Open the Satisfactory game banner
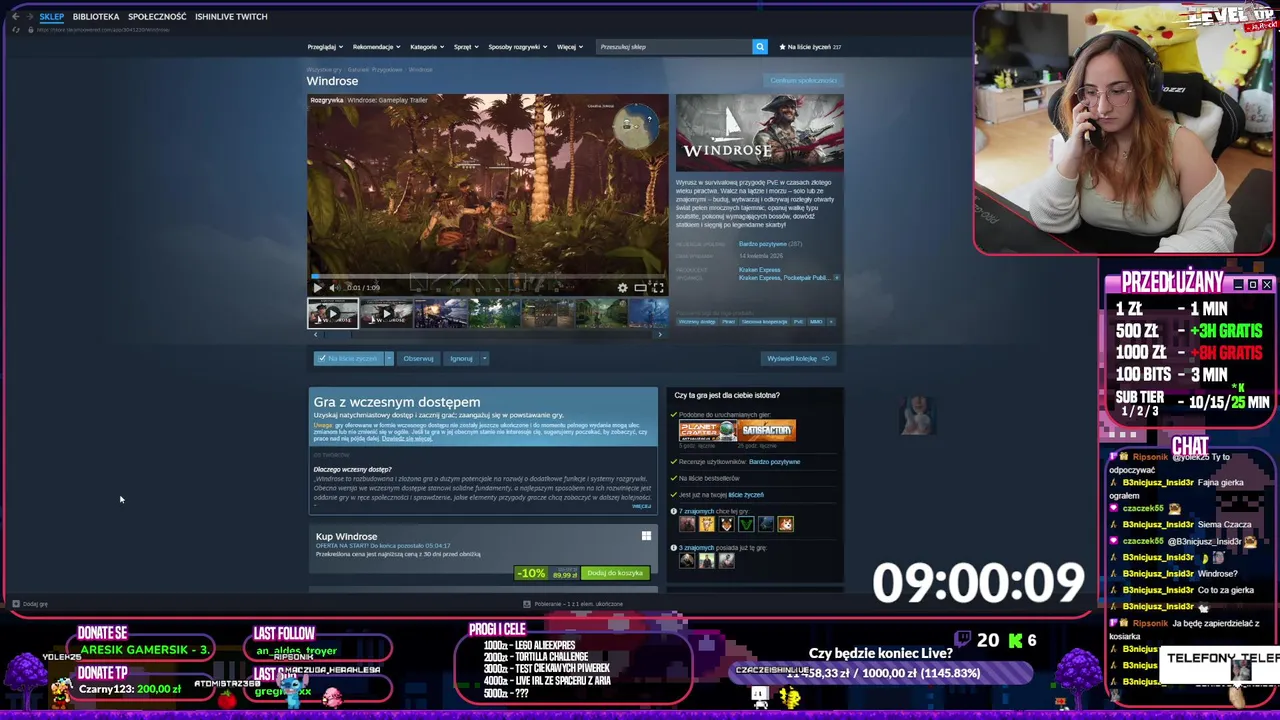The image size is (1280, 720). click(x=767, y=431)
